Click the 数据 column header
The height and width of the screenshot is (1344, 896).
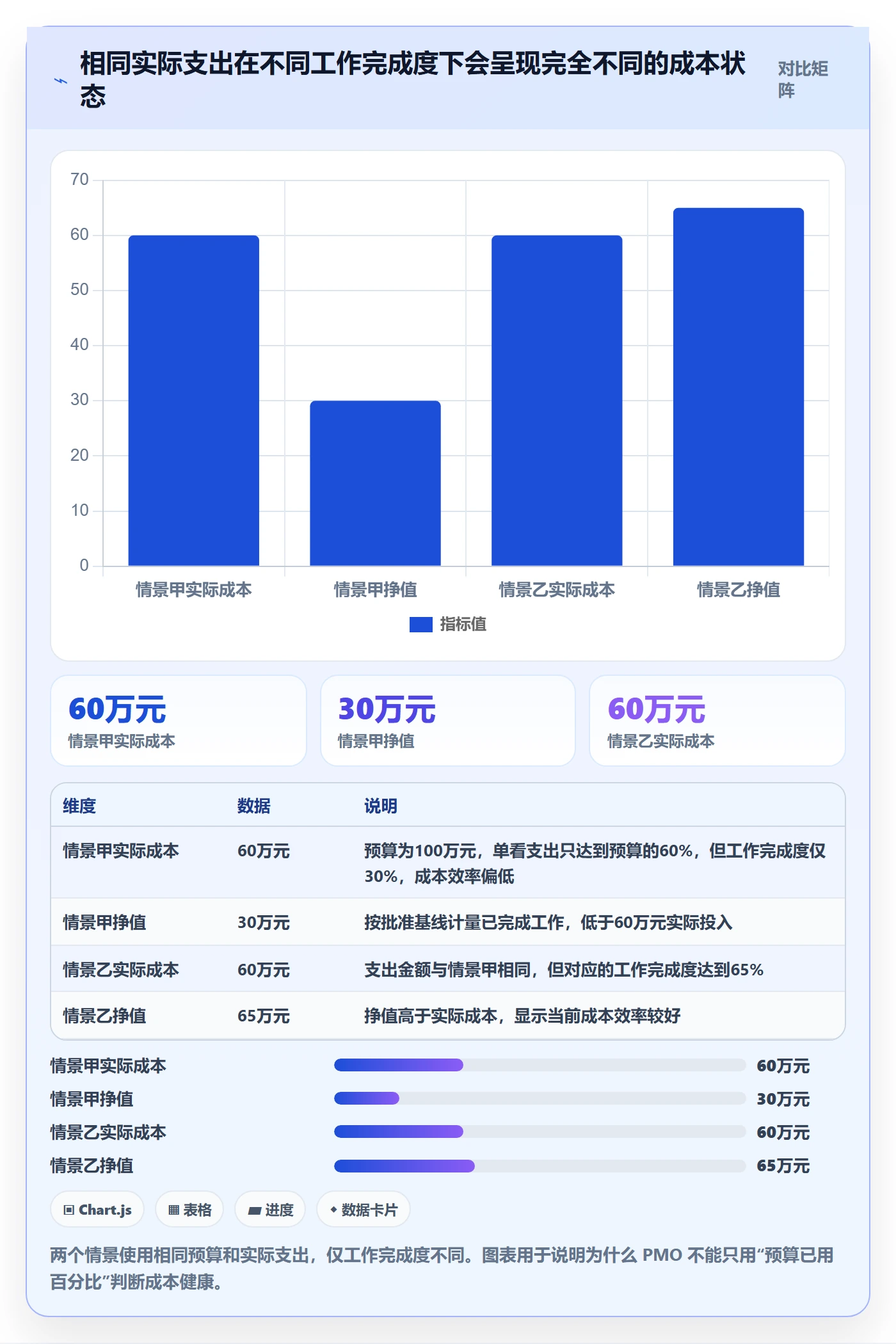(254, 806)
